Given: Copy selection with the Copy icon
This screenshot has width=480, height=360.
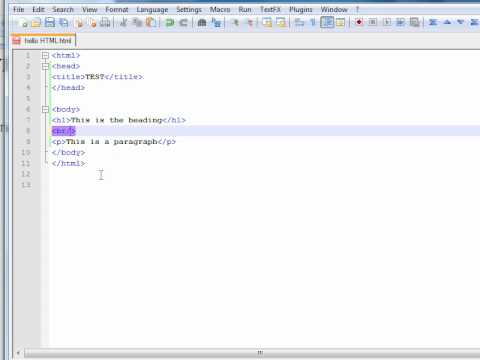Looking at the screenshot, I should tap(137, 23).
